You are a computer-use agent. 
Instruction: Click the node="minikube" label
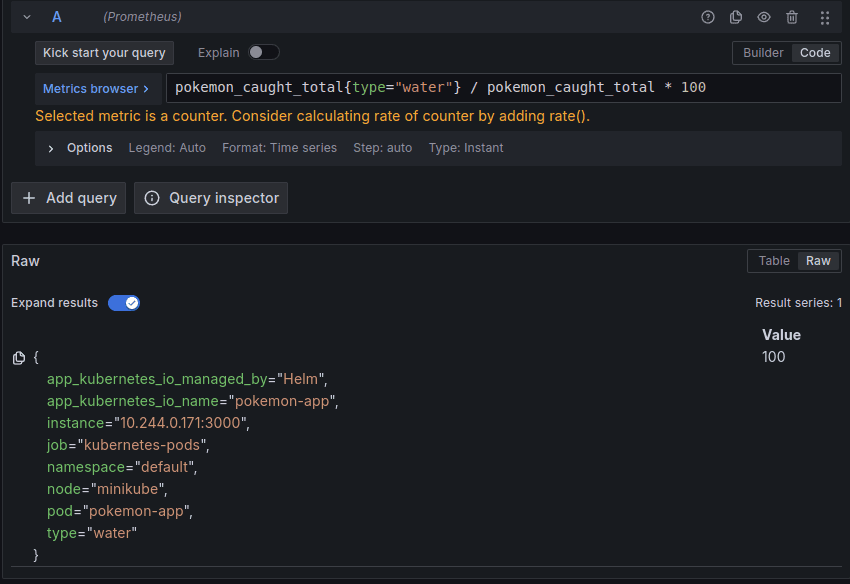pos(107,489)
